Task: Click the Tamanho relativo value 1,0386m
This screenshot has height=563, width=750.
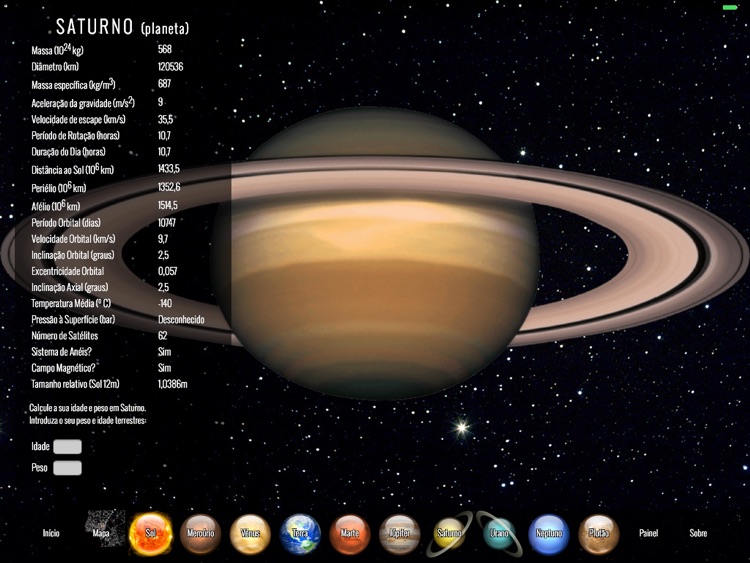Action: (x=172, y=384)
